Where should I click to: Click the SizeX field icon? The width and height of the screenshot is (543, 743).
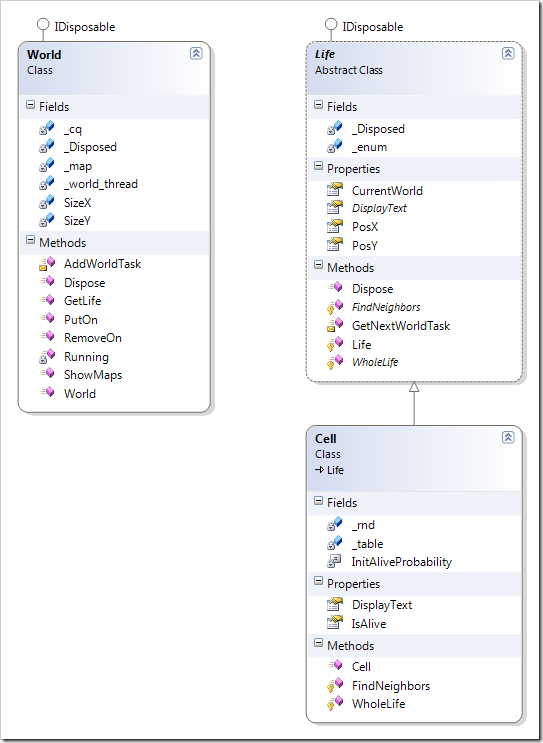click(46, 202)
